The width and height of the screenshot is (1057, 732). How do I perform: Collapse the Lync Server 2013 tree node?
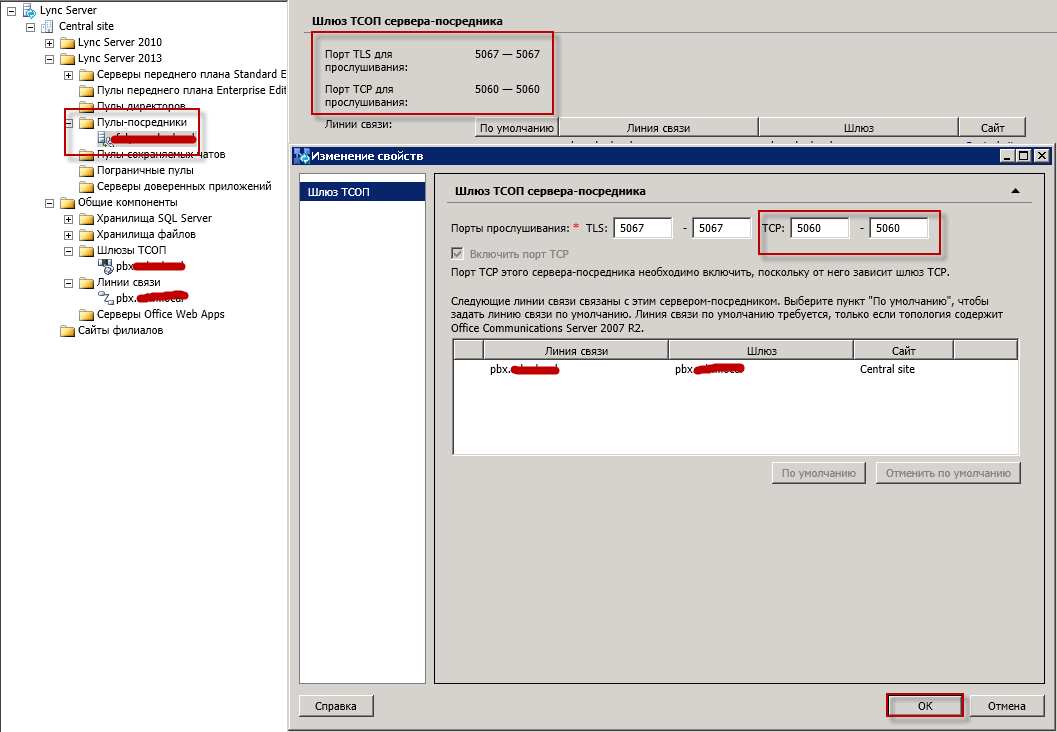(x=50, y=58)
